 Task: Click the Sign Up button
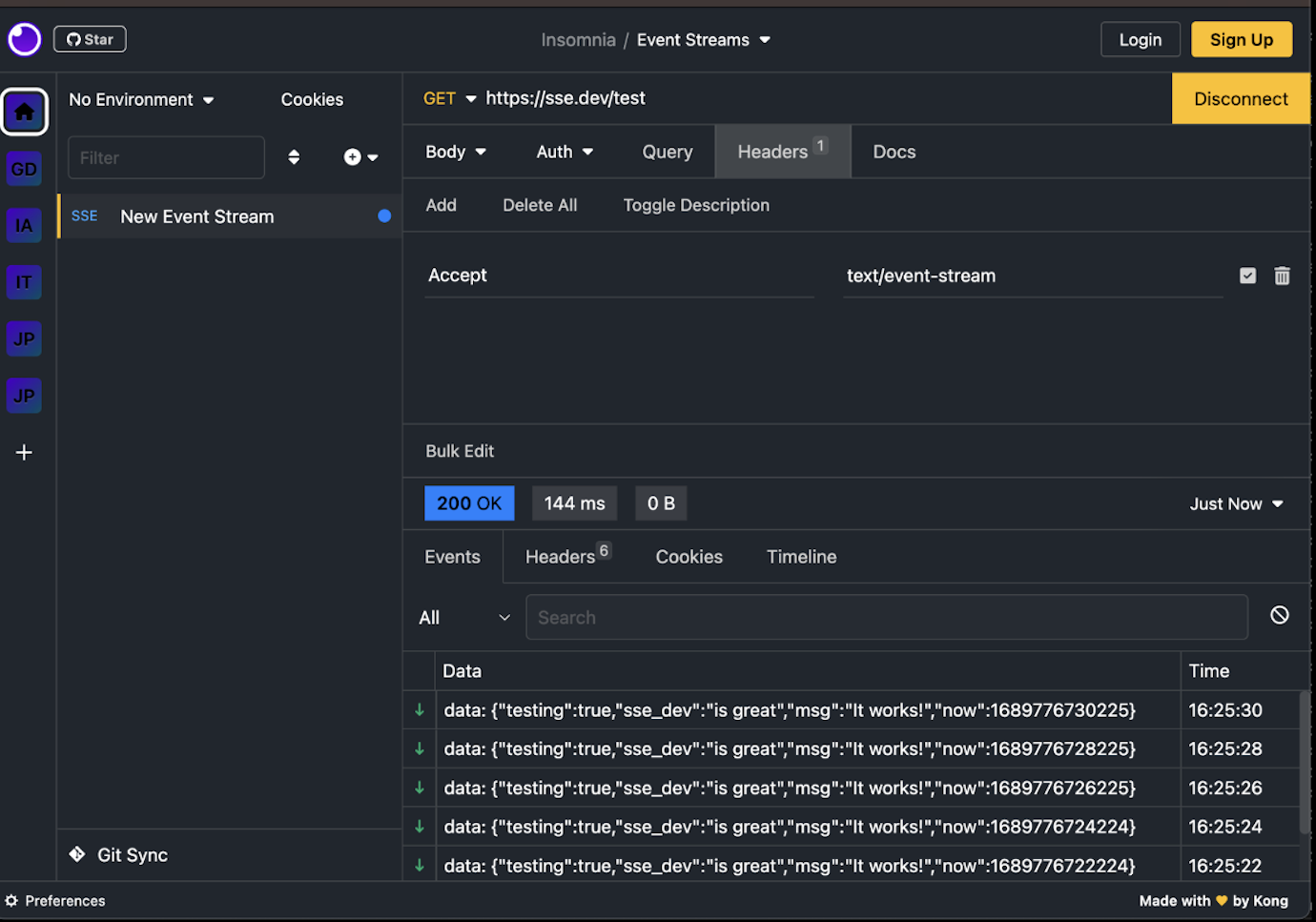pyautogui.click(x=1241, y=39)
